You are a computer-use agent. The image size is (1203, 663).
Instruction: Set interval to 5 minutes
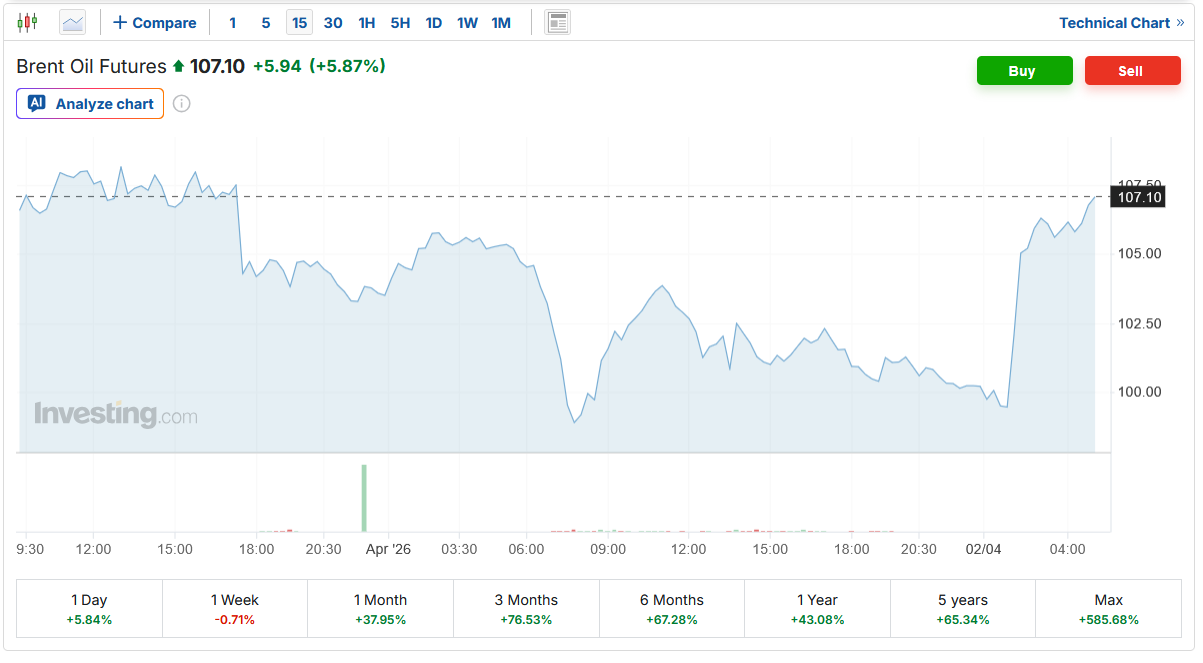pyautogui.click(x=266, y=22)
